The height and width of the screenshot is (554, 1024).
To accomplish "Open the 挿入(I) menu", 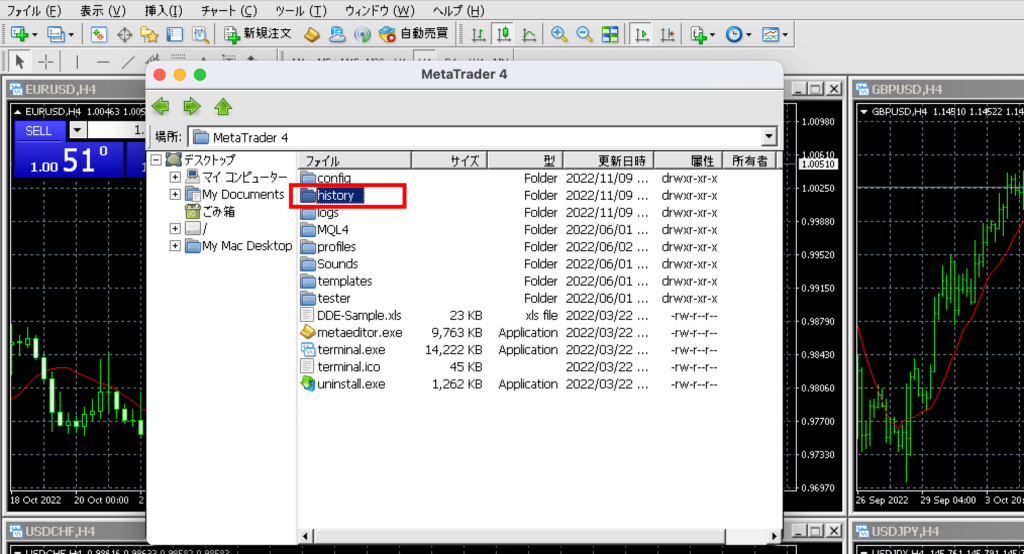I will click(x=163, y=10).
